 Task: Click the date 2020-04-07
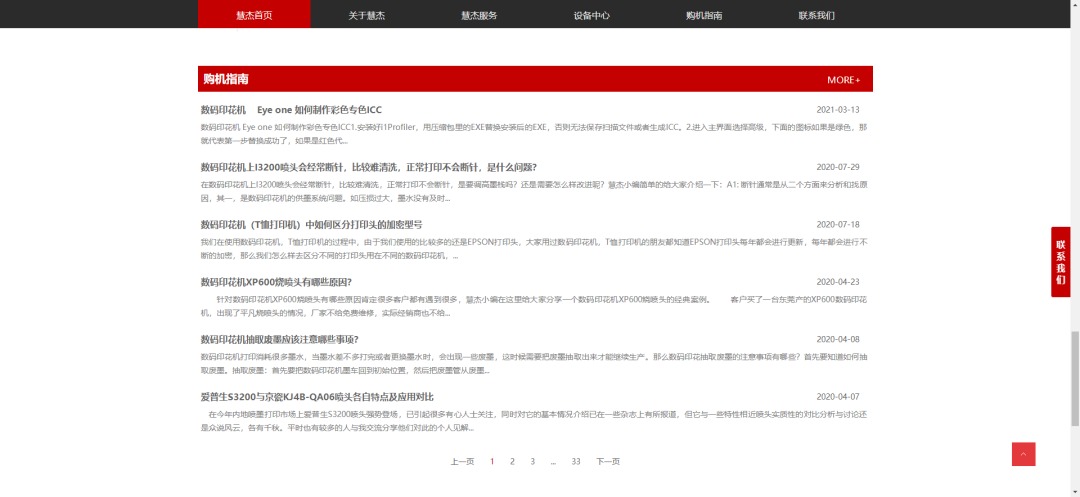pos(838,397)
